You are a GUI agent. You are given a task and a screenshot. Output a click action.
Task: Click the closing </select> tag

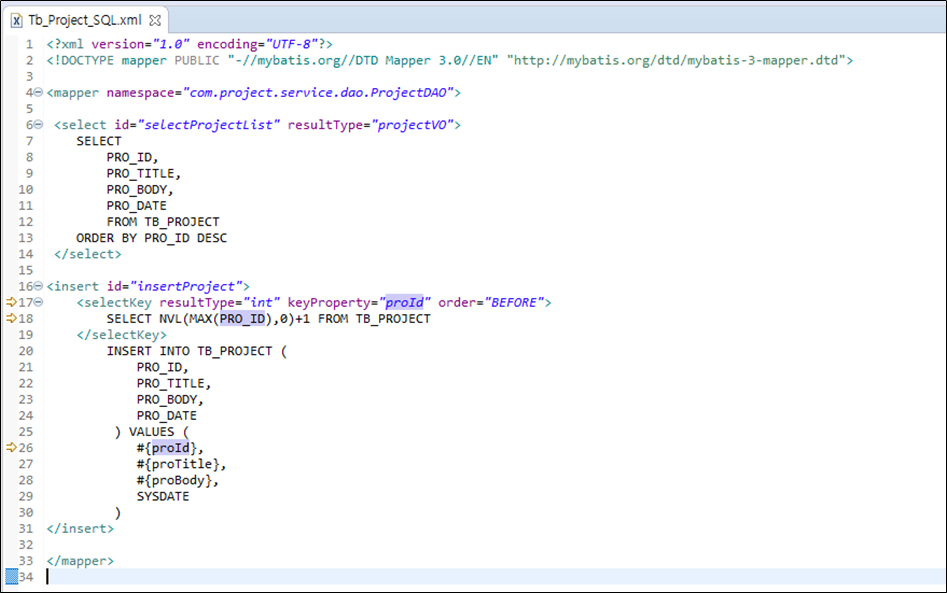coord(88,254)
